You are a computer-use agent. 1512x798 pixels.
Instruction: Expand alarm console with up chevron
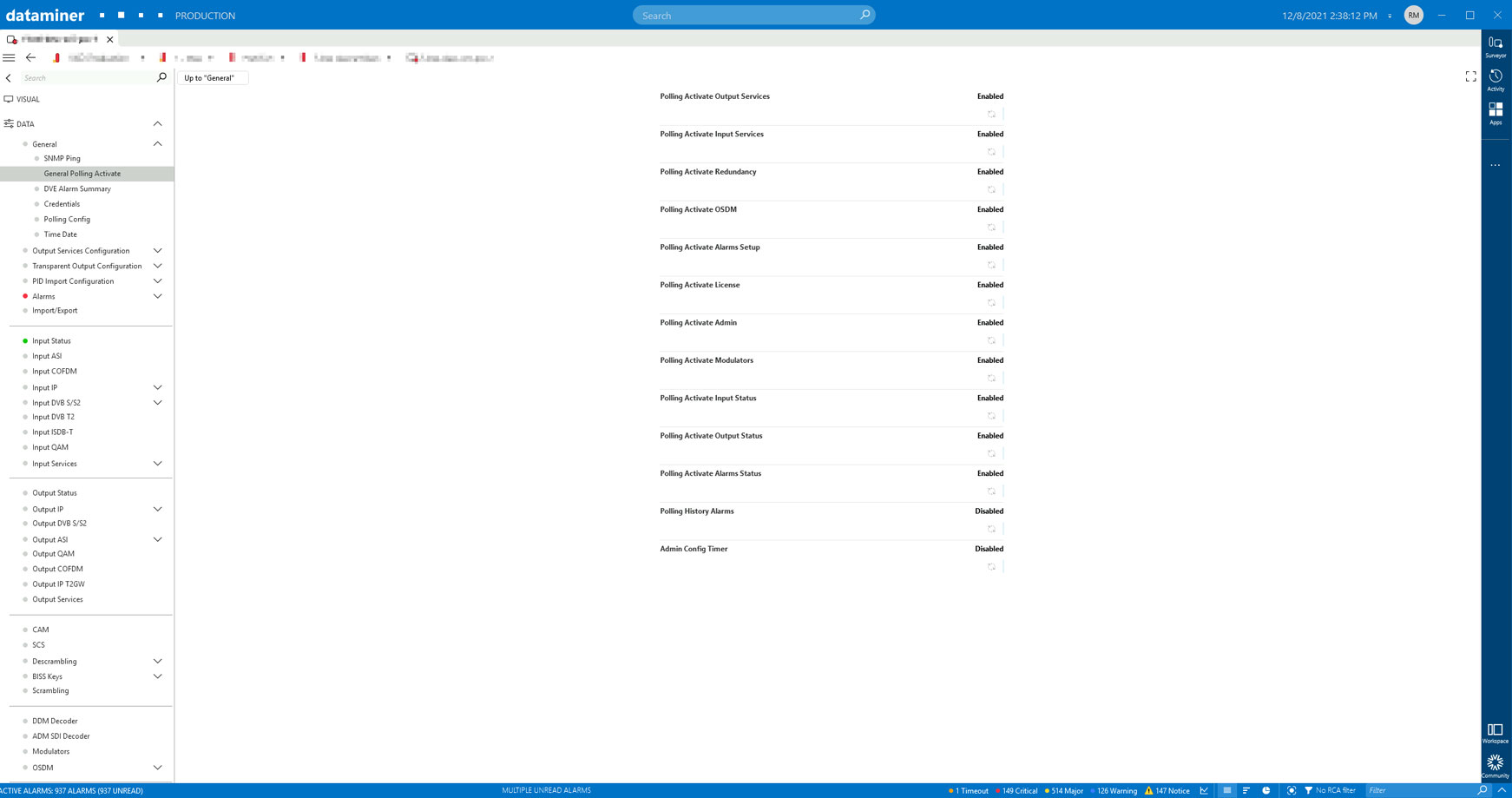click(x=1502, y=790)
